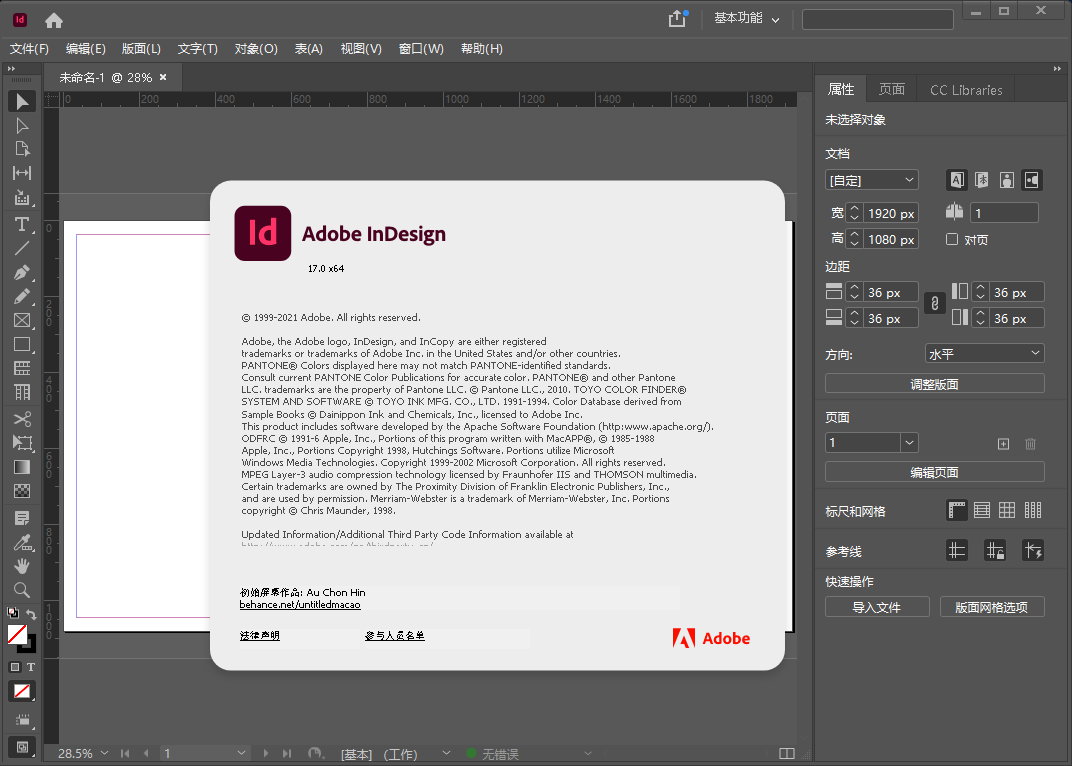Activate the Hand tool
The width and height of the screenshot is (1072, 766).
[21, 566]
